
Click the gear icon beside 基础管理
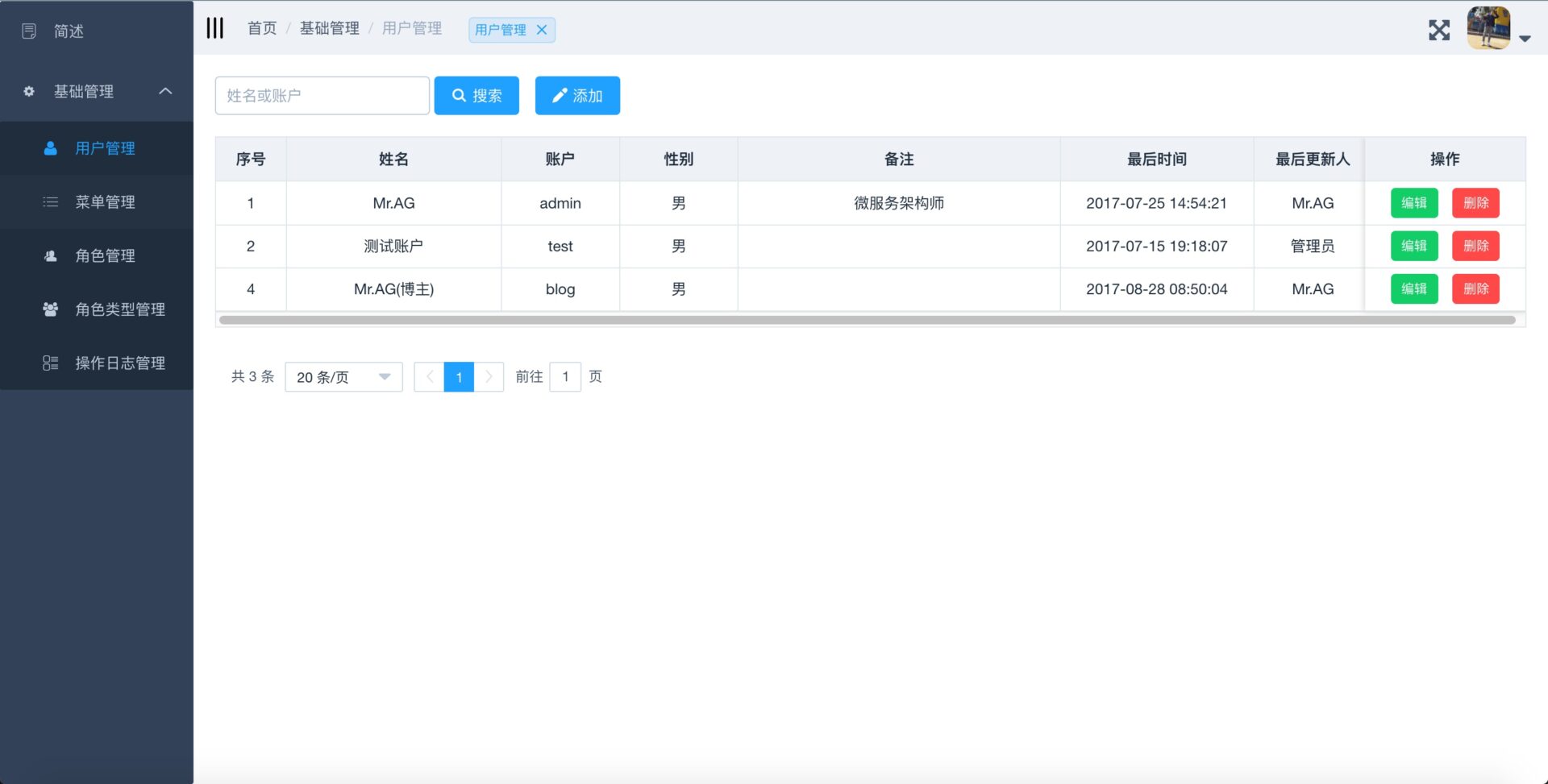[x=29, y=91]
